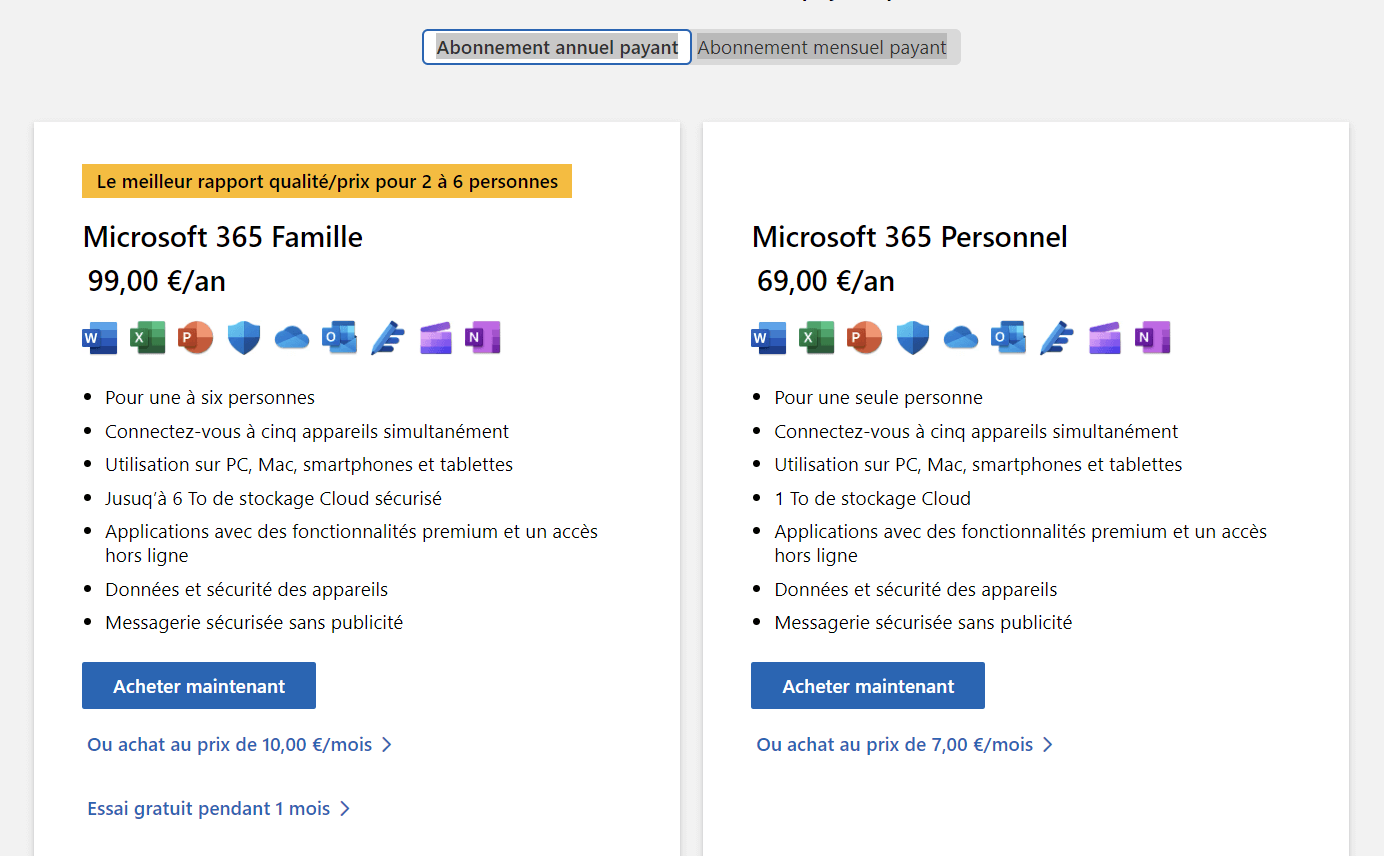Click the Excel icon in the Famille plan
Screen dimensions: 1384x856
[147, 338]
